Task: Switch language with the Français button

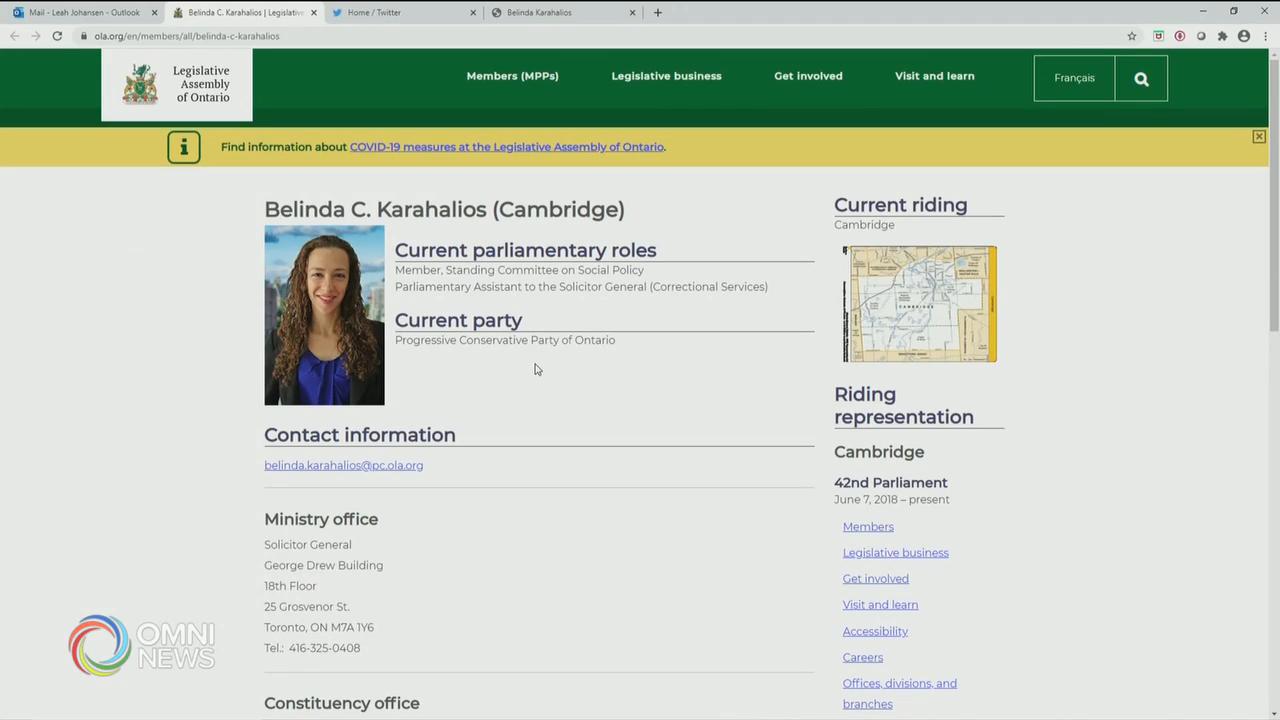Action: [x=1074, y=78]
